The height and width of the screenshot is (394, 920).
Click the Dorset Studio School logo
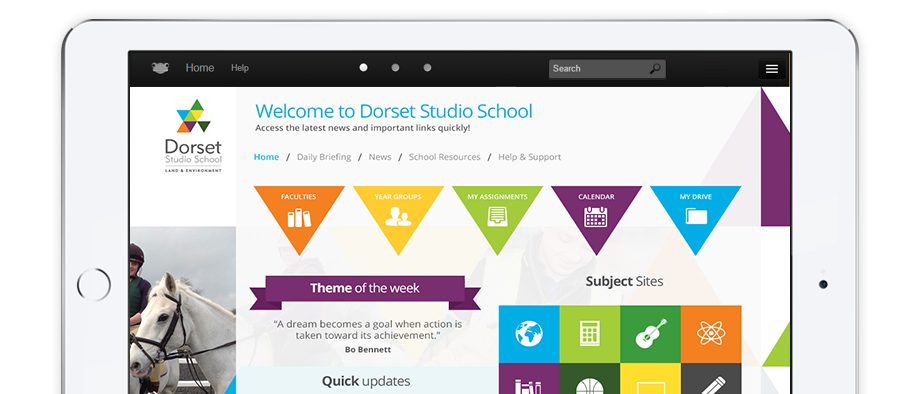[193, 136]
